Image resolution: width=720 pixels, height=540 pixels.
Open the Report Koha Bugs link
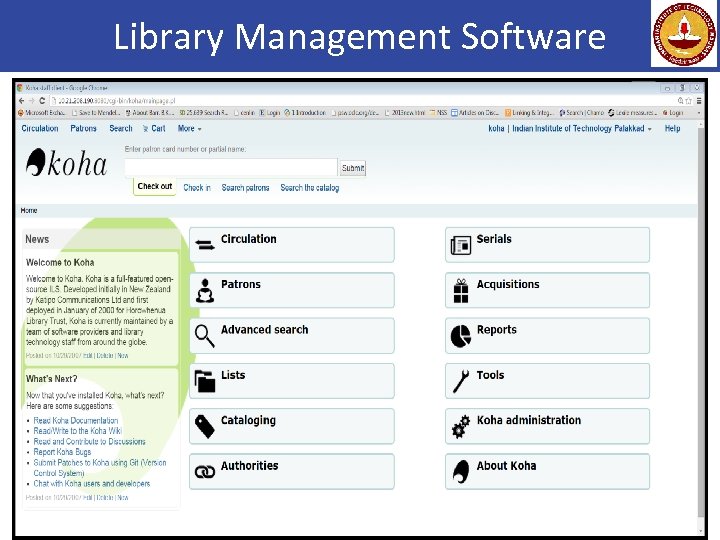click(x=62, y=452)
